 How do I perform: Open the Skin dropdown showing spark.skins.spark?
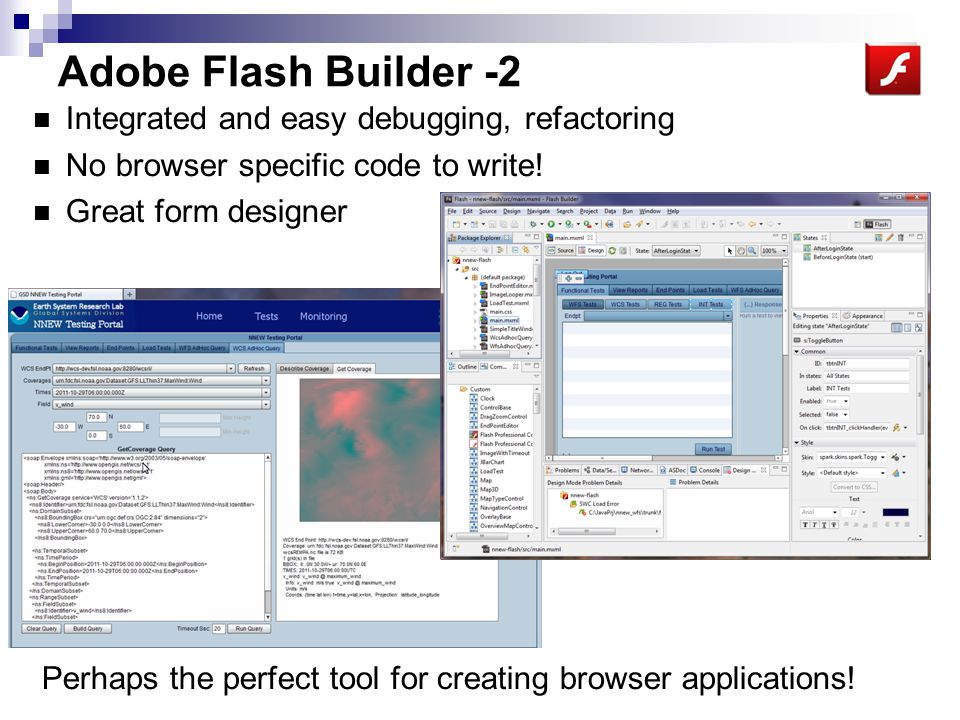(x=852, y=457)
